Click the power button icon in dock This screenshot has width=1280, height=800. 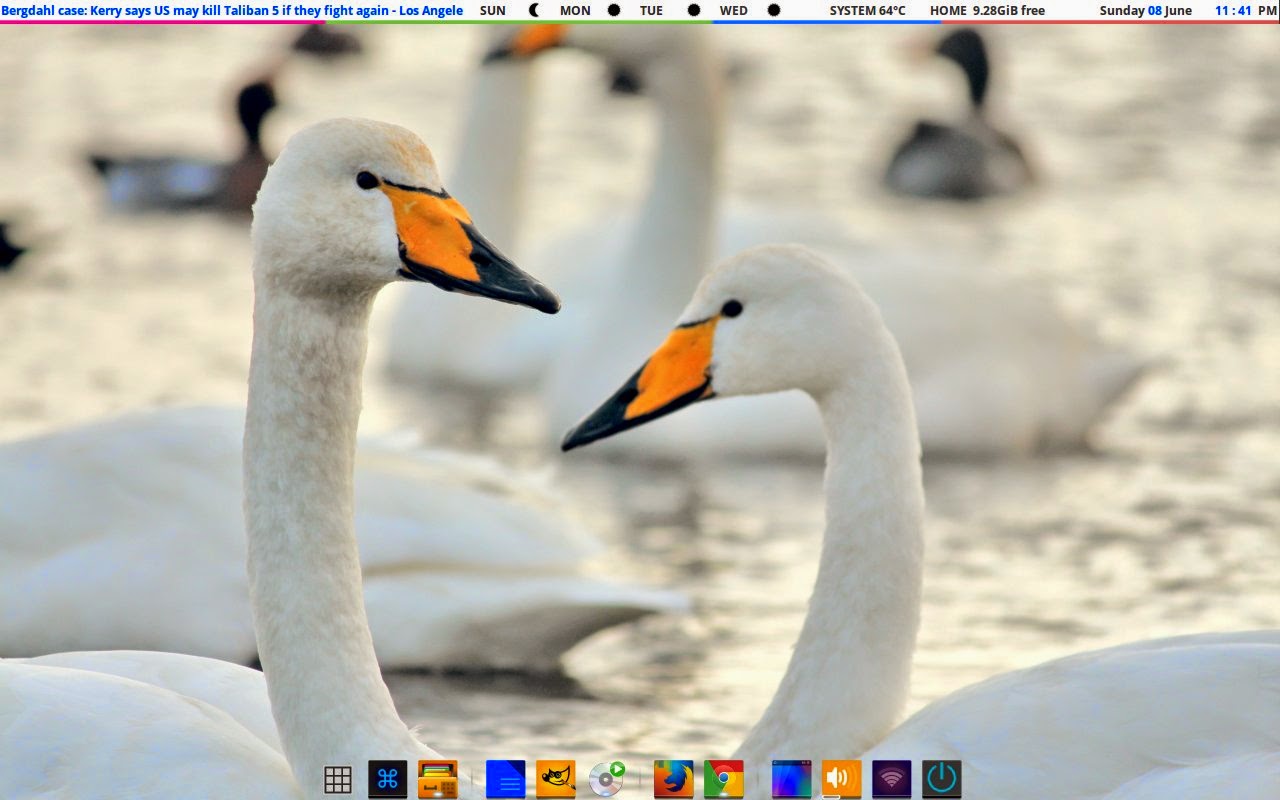(x=942, y=779)
